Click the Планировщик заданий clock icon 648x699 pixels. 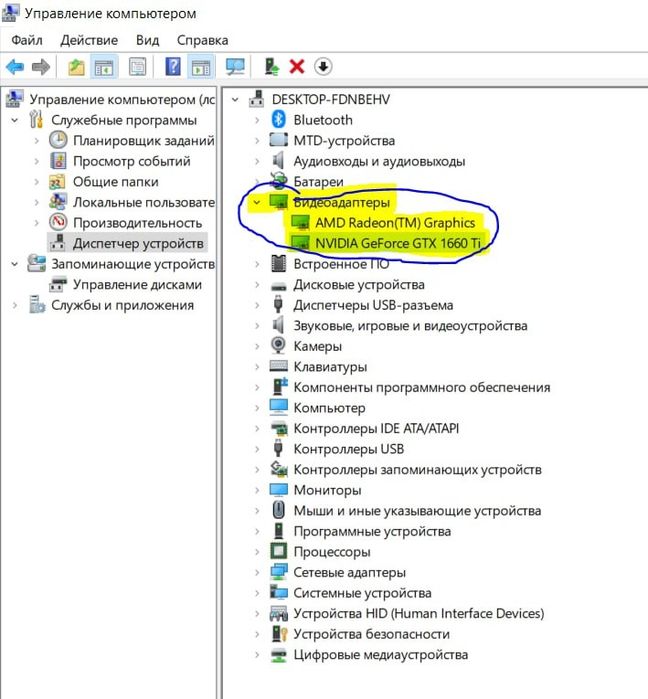[58, 140]
